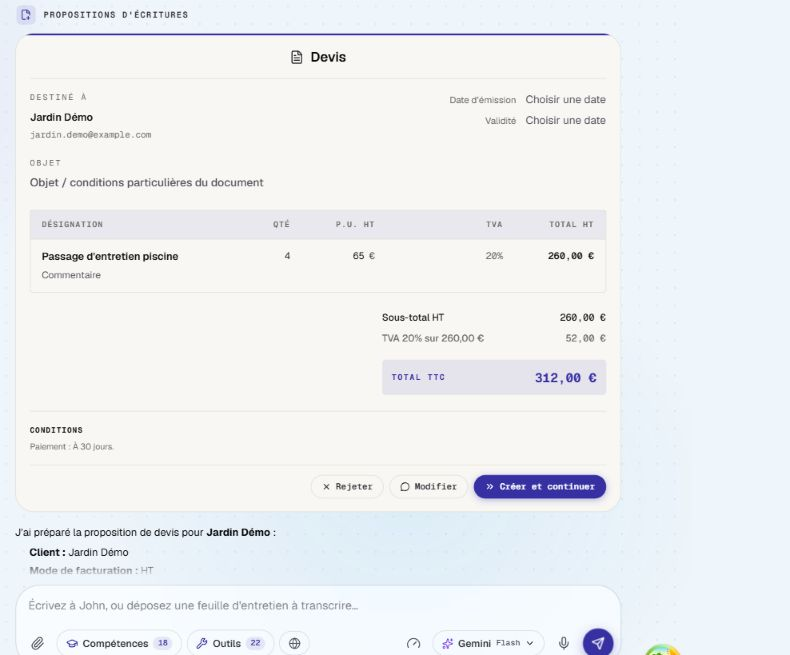
Task: Click the P.U. HT column header
Action: tap(355, 225)
